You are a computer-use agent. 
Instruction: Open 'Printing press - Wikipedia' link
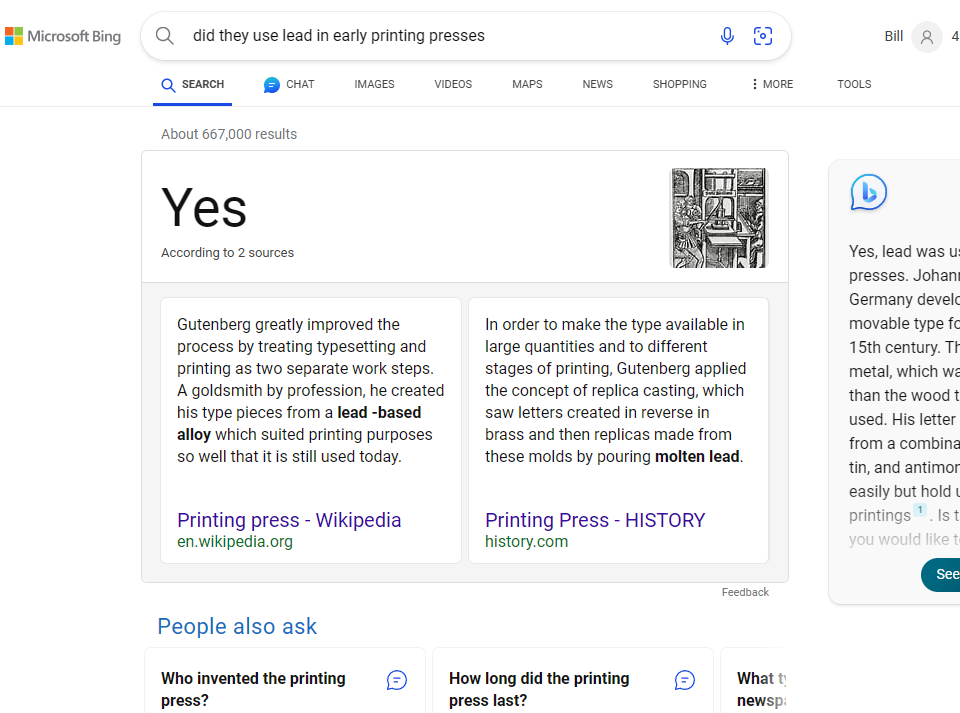pyautogui.click(x=289, y=520)
